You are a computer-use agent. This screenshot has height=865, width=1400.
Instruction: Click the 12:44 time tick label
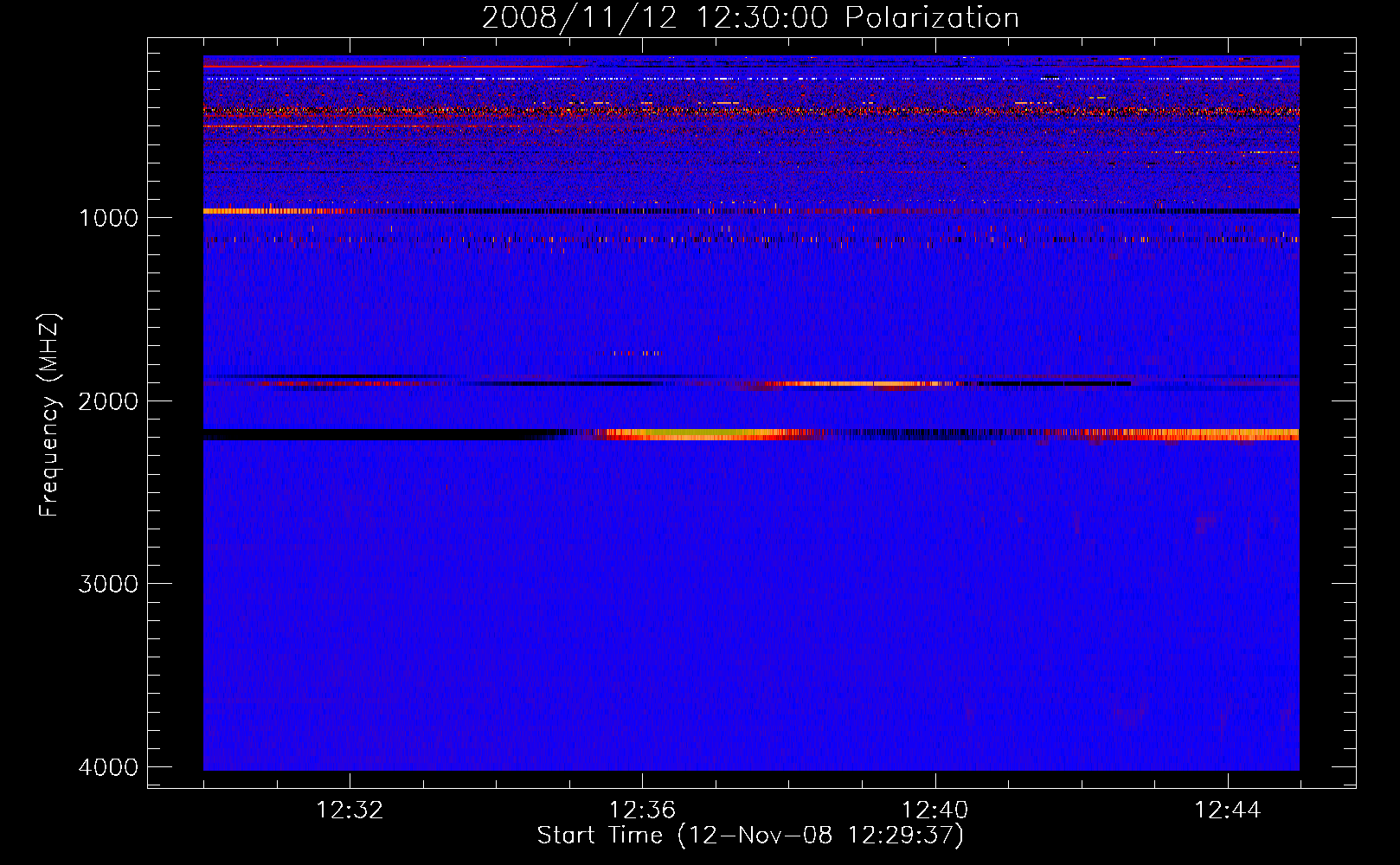pos(1228,811)
